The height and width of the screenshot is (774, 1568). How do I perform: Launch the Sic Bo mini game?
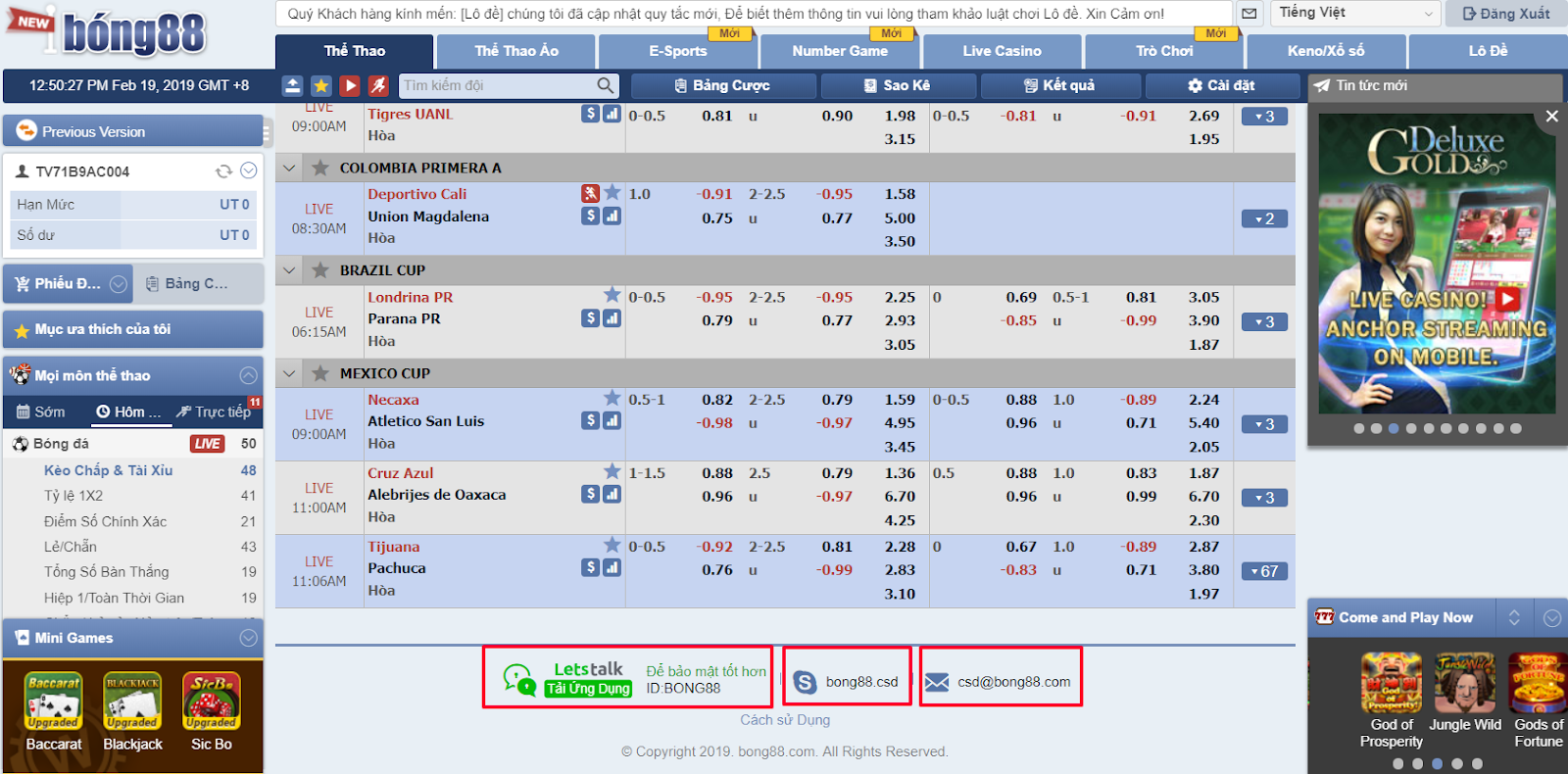(x=212, y=701)
